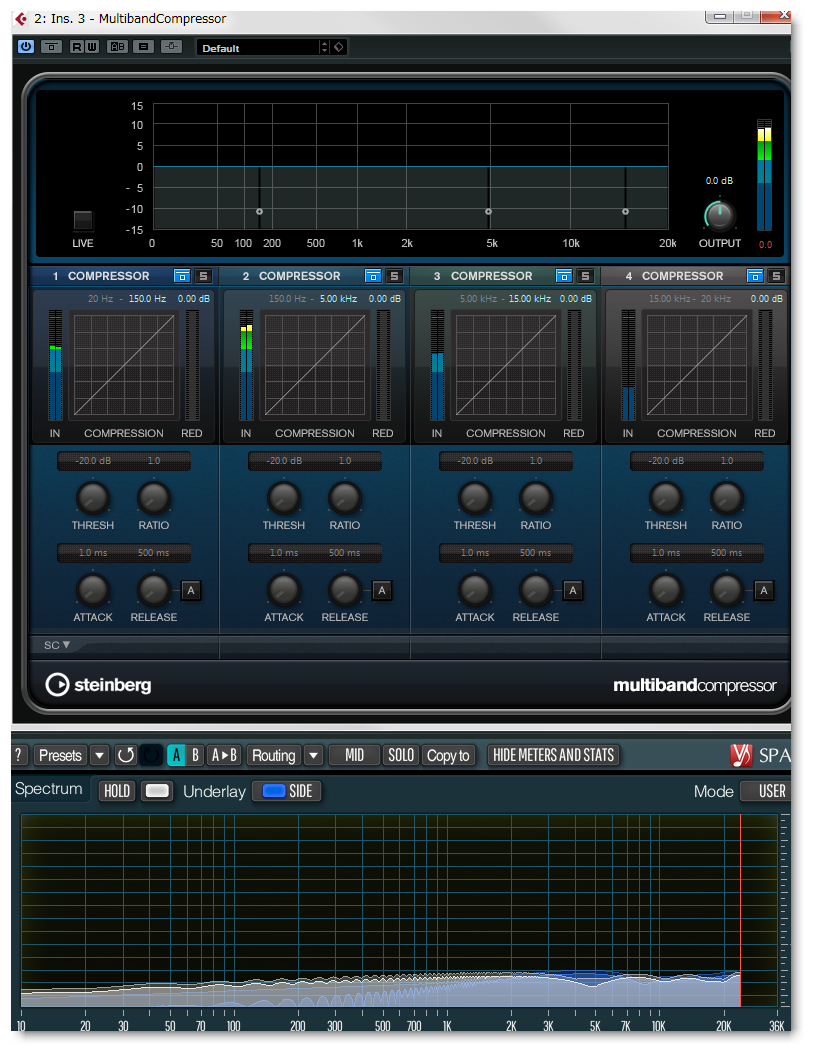
Task: Click the OUTPUT knob
Action: [719, 216]
